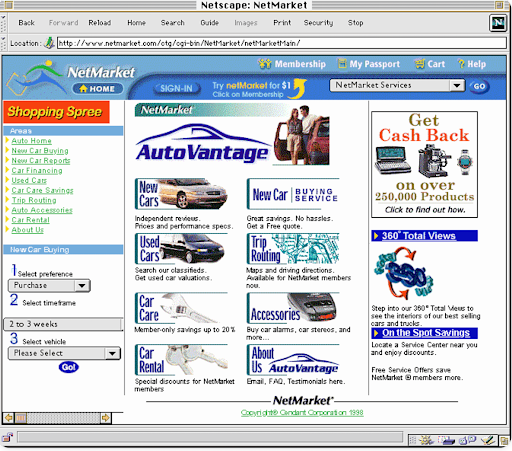This screenshot has height=451, width=512.
Task: Click Print in the Netscape toolbar
Action: (282, 23)
